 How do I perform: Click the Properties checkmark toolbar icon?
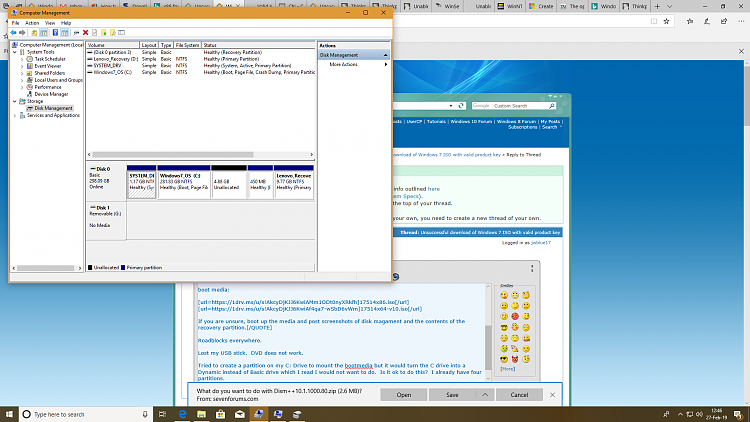point(94,33)
